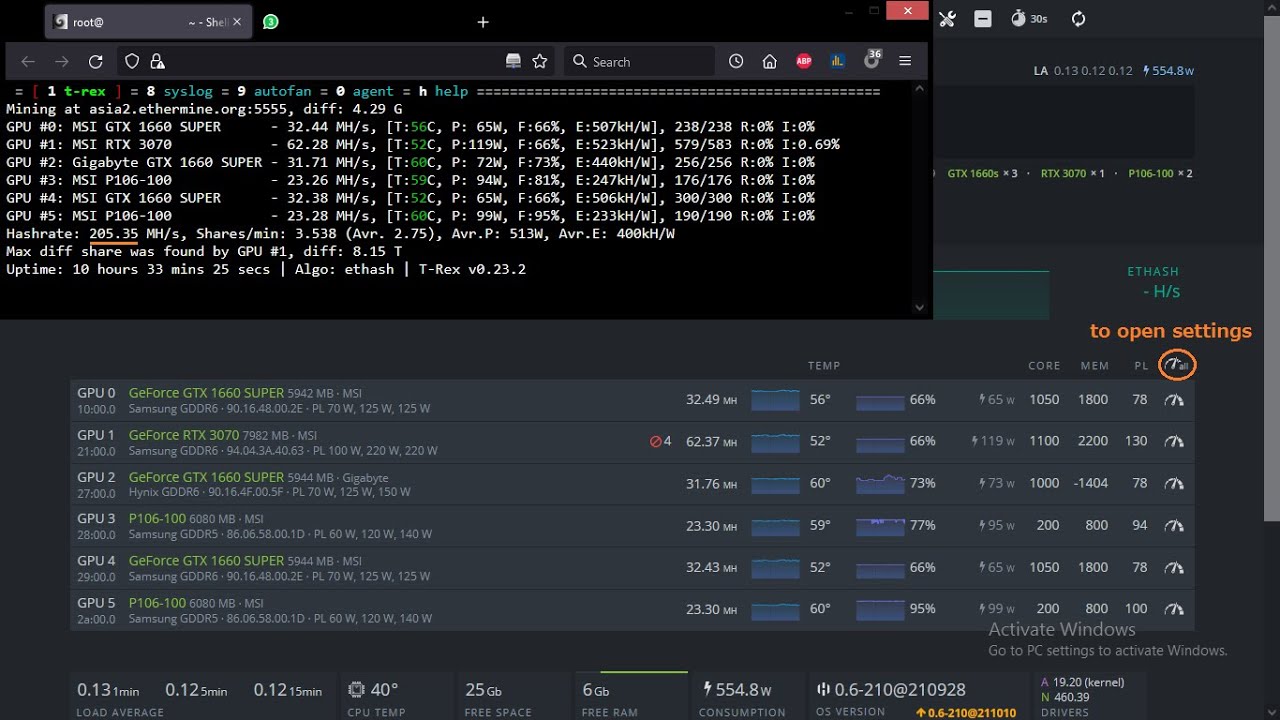Click the GPU 1 hashrate 62.37 MH
Screen dimensions: 1280x720
[x=711, y=441]
